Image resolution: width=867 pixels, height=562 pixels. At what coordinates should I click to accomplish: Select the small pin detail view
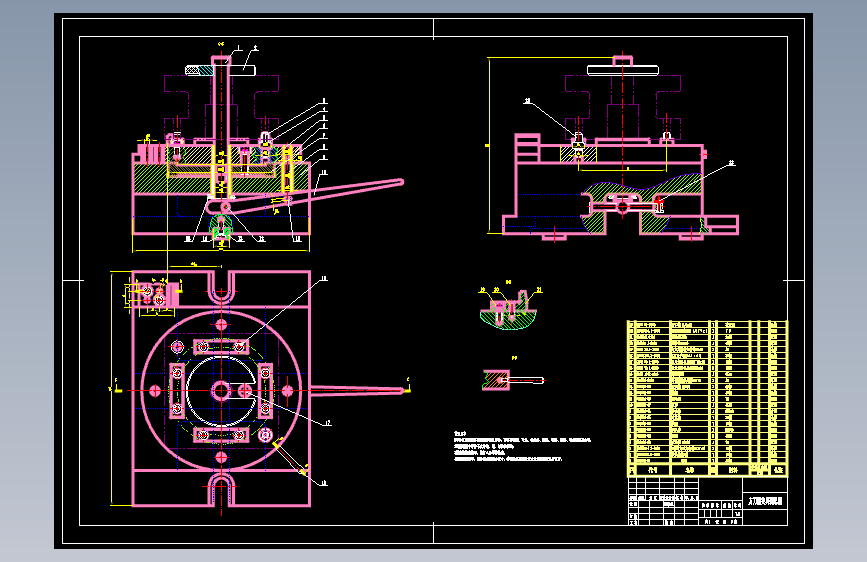tap(513, 380)
